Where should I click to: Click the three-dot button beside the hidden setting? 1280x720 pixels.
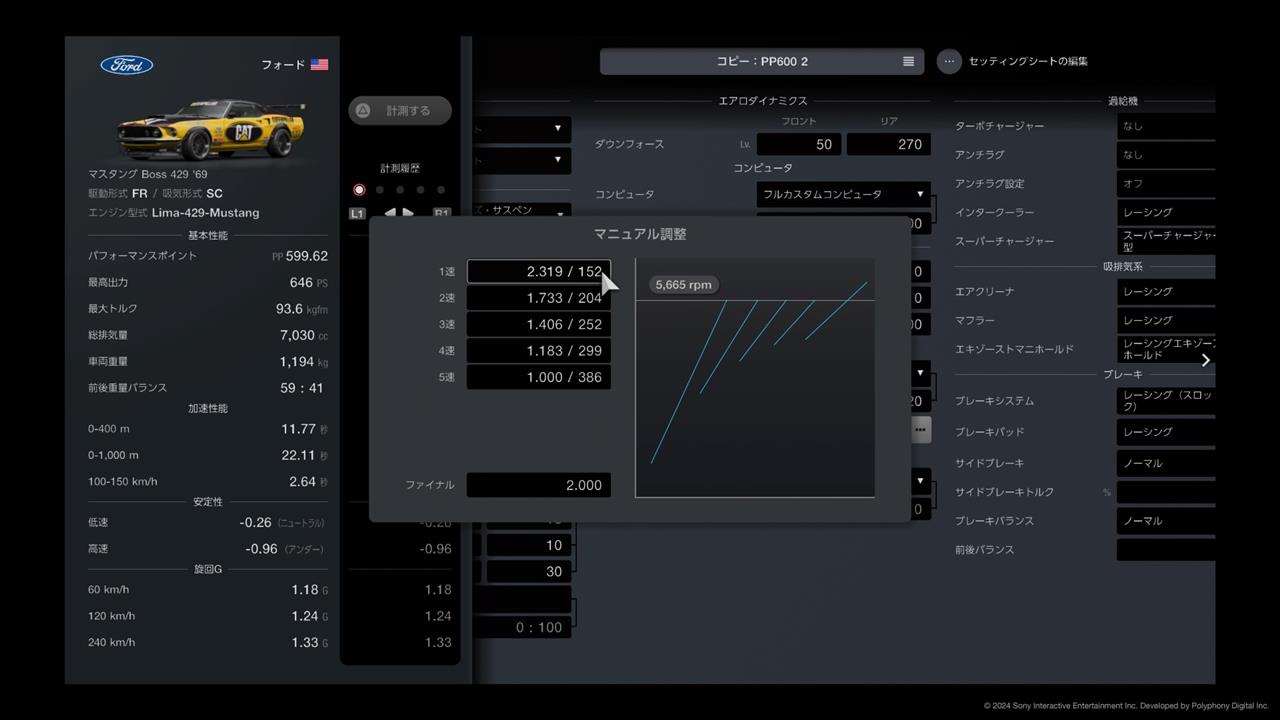click(920, 430)
